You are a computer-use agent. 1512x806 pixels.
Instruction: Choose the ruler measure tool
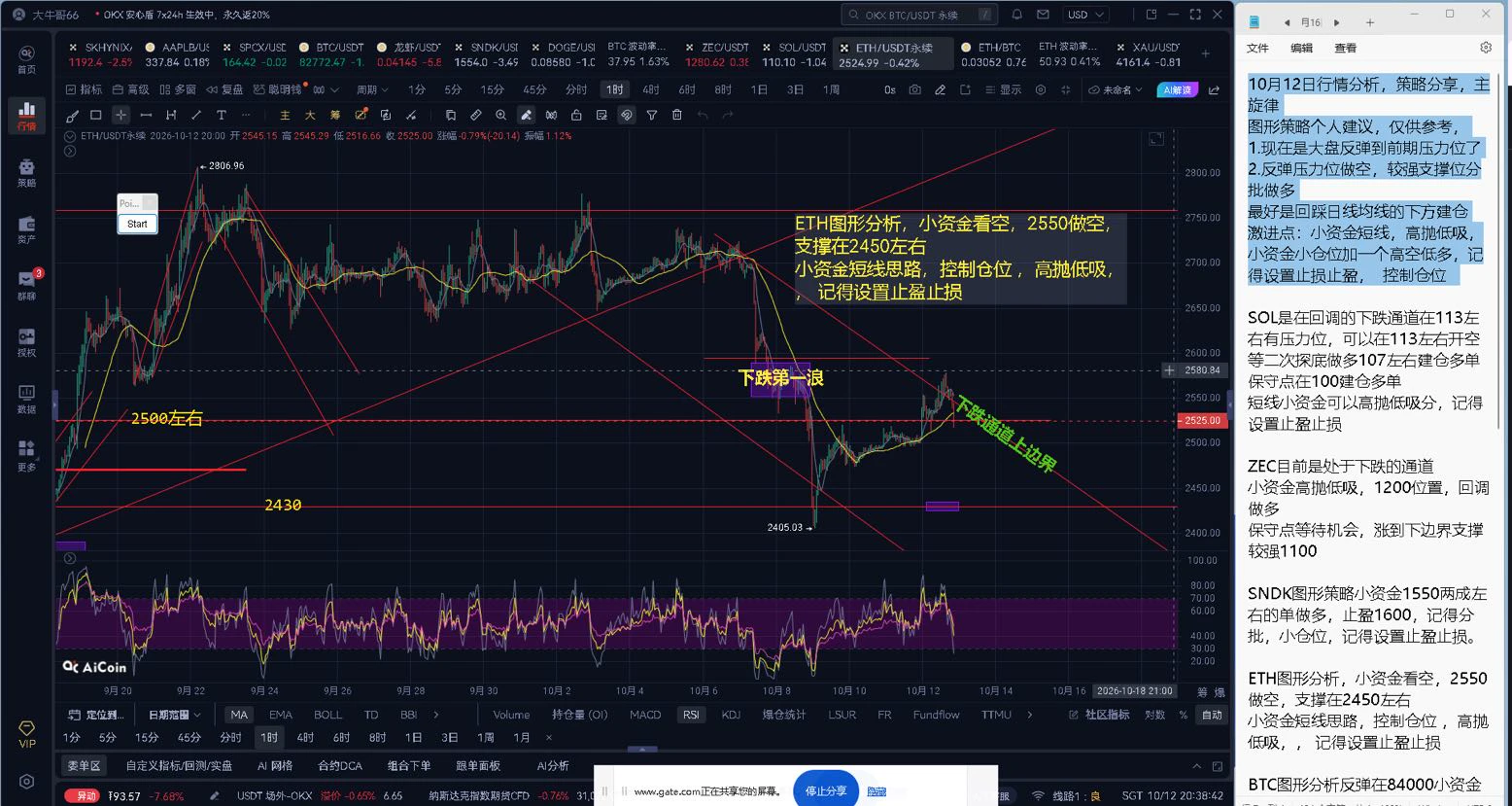tap(475, 115)
